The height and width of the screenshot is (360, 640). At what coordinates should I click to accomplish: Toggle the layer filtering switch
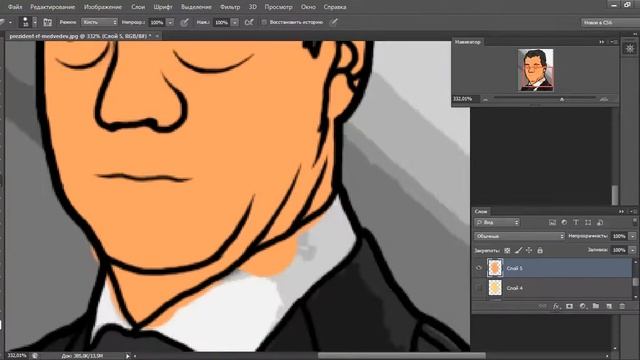click(634, 222)
